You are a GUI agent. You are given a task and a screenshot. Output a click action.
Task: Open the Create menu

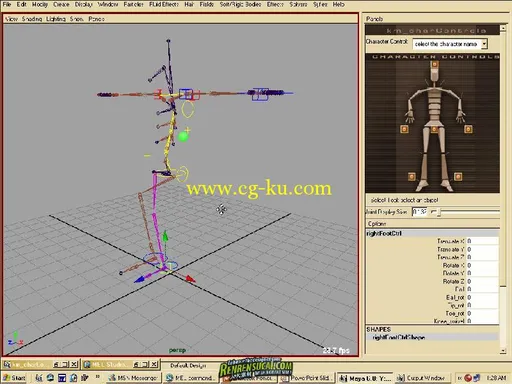pyautogui.click(x=61, y=4)
